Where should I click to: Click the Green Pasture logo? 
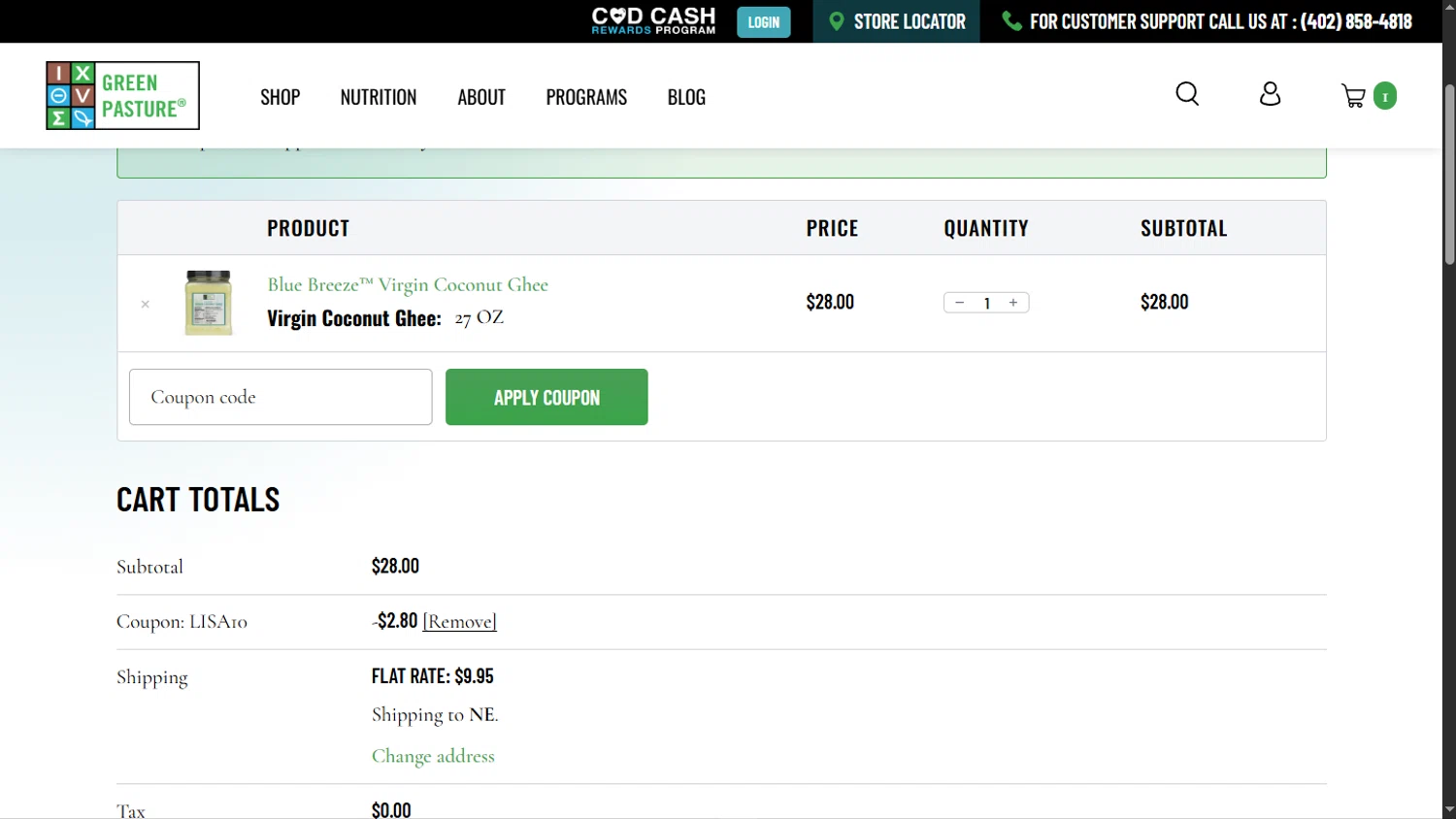coord(123,95)
